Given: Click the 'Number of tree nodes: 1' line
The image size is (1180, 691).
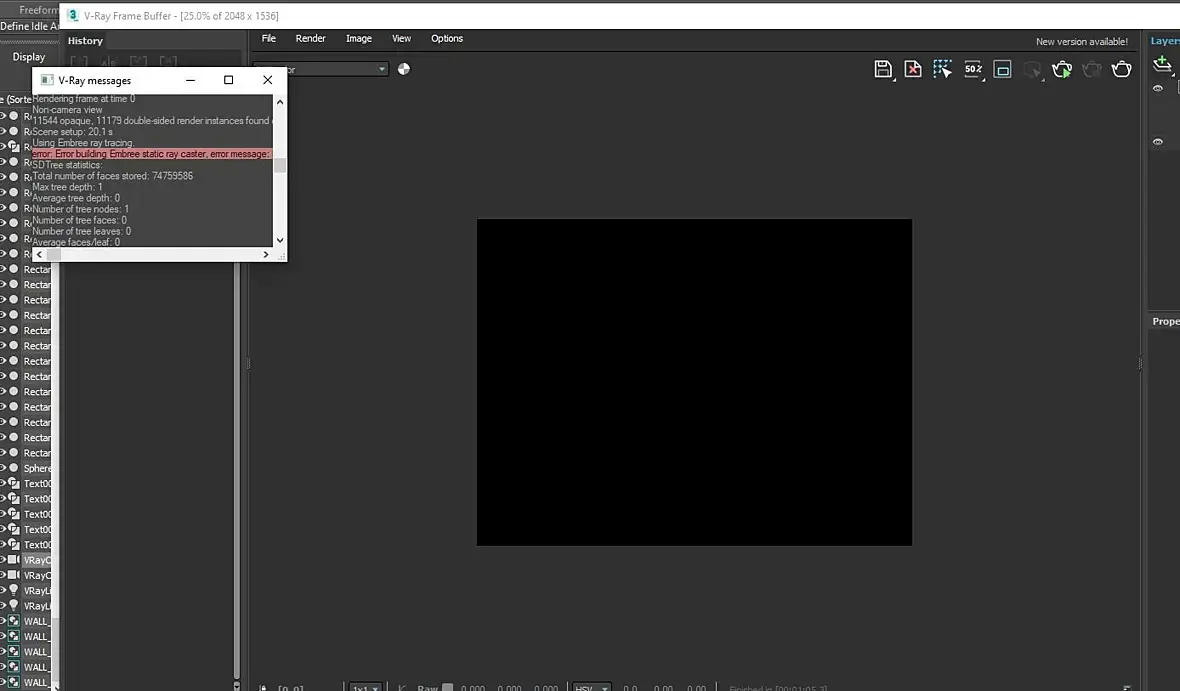Looking at the screenshot, I should [81, 209].
